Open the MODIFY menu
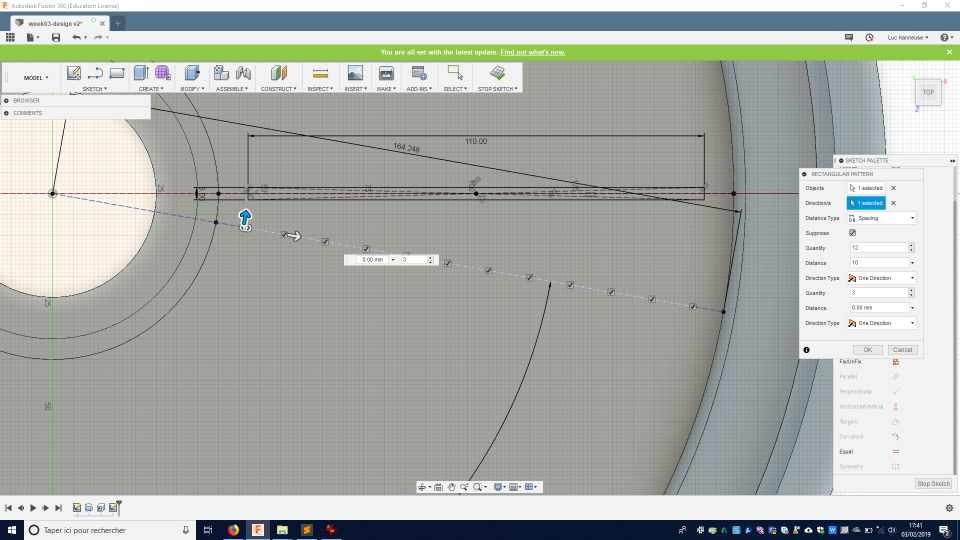 pyautogui.click(x=192, y=89)
